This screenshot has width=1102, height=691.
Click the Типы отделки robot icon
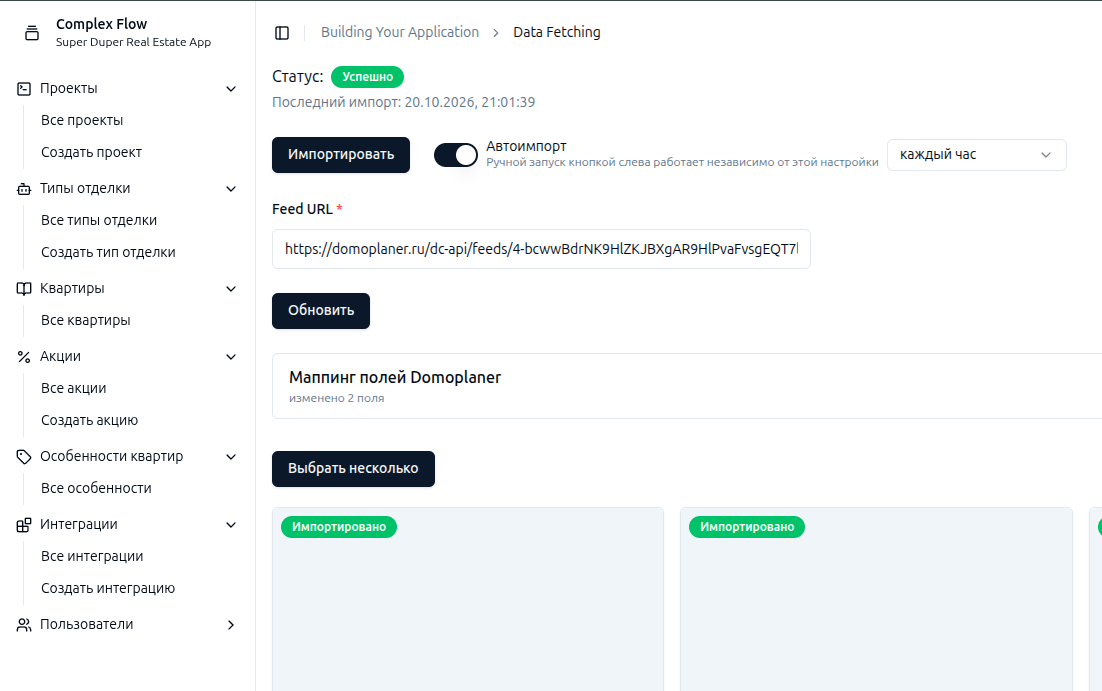[24, 188]
